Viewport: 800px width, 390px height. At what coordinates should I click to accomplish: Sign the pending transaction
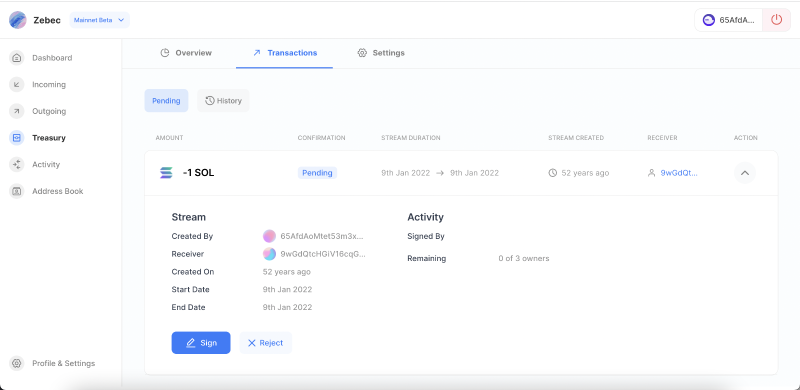[x=201, y=343]
